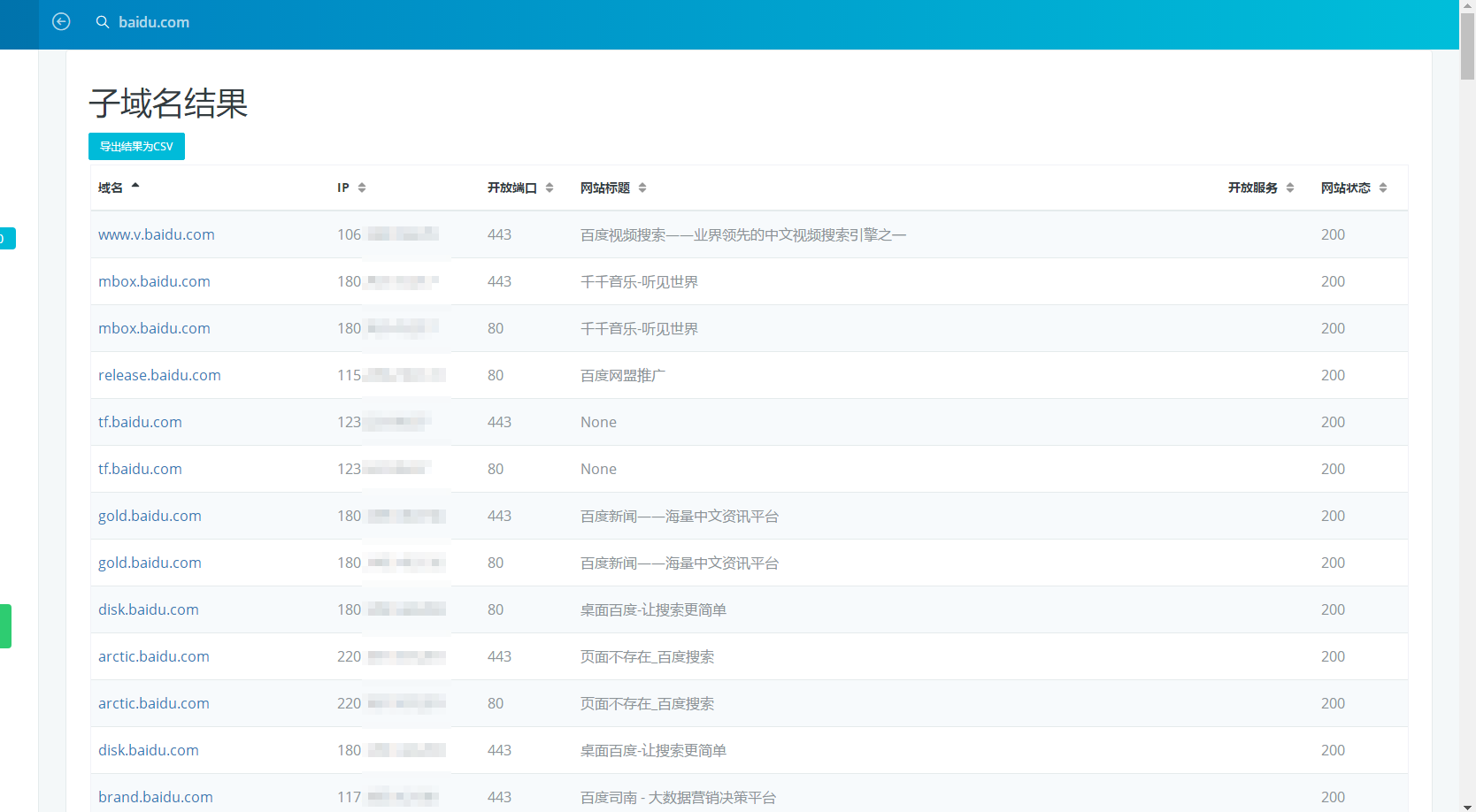Click title 百度视频搜索——业界领先的中文视频搜索引擎之一
The image size is (1476, 812).
click(x=743, y=234)
